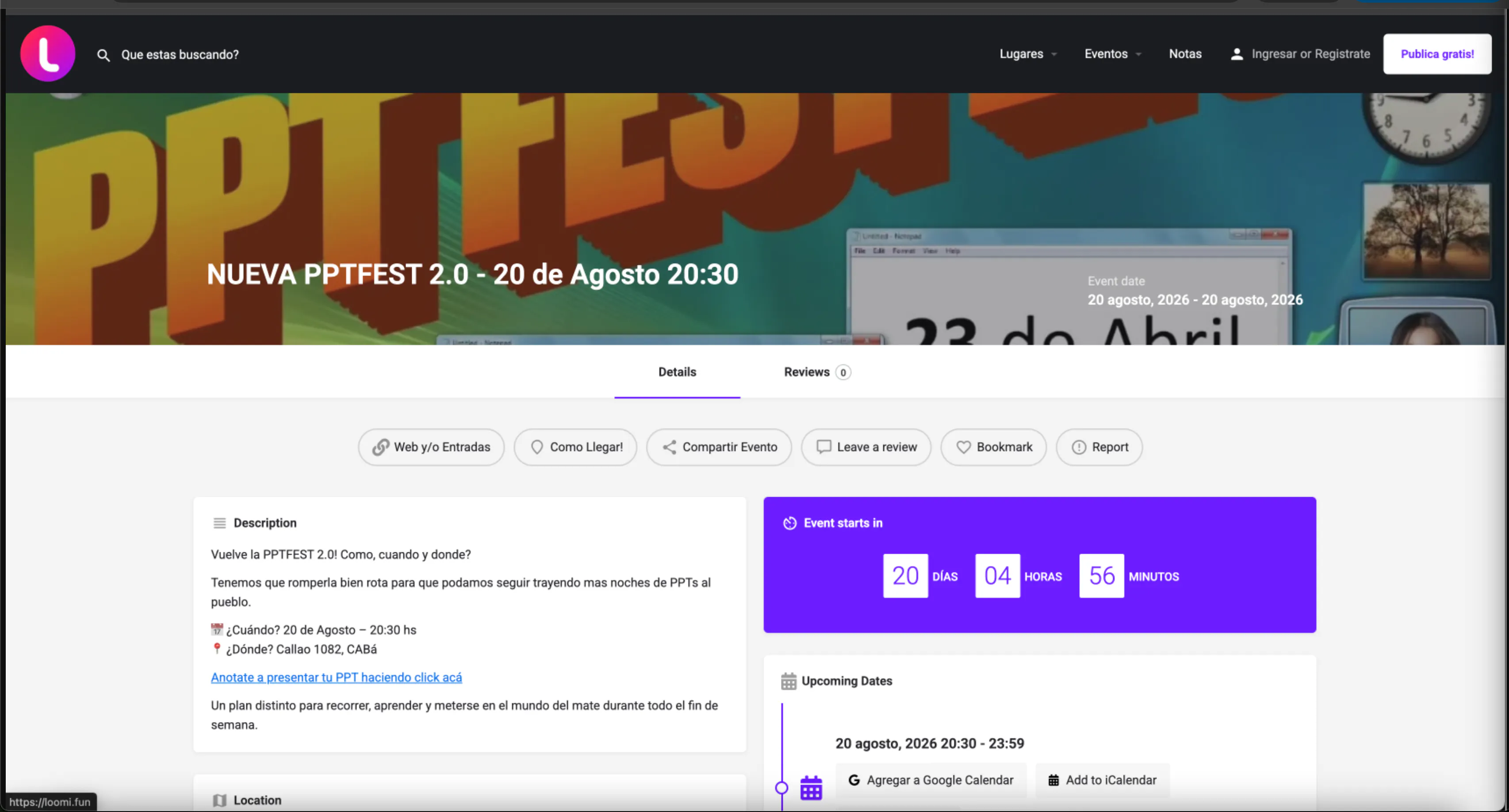
Task: Click Ingresar or Registrate link
Action: tap(1310, 54)
